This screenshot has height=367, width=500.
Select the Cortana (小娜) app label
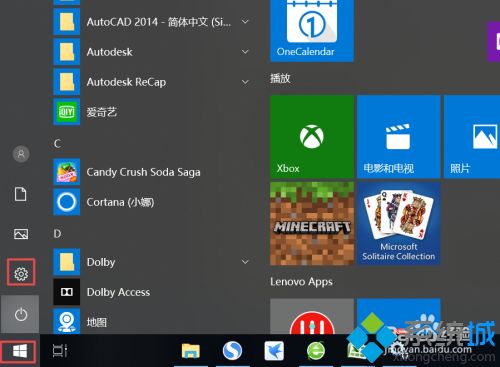click(120, 202)
